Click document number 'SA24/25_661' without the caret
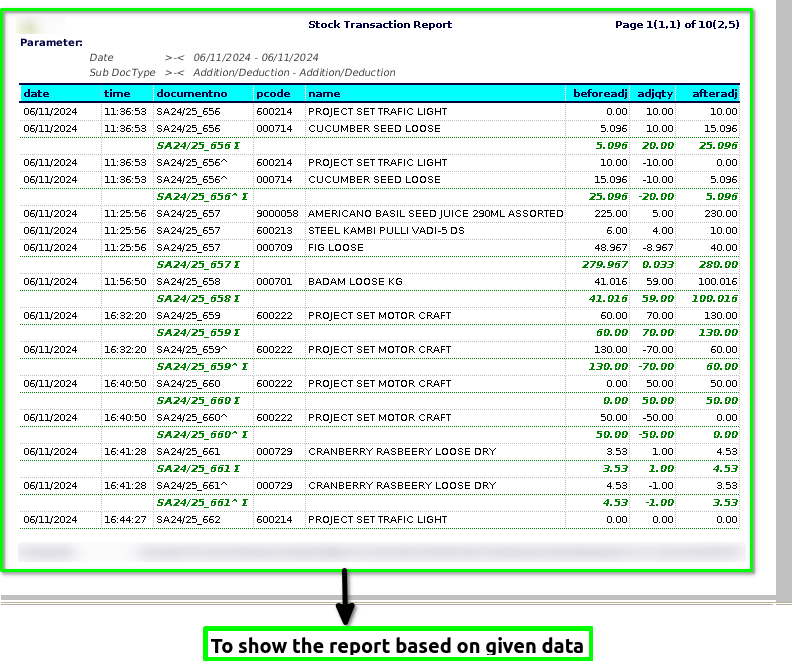Image resolution: width=792 pixels, height=661 pixels. (x=188, y=451)
